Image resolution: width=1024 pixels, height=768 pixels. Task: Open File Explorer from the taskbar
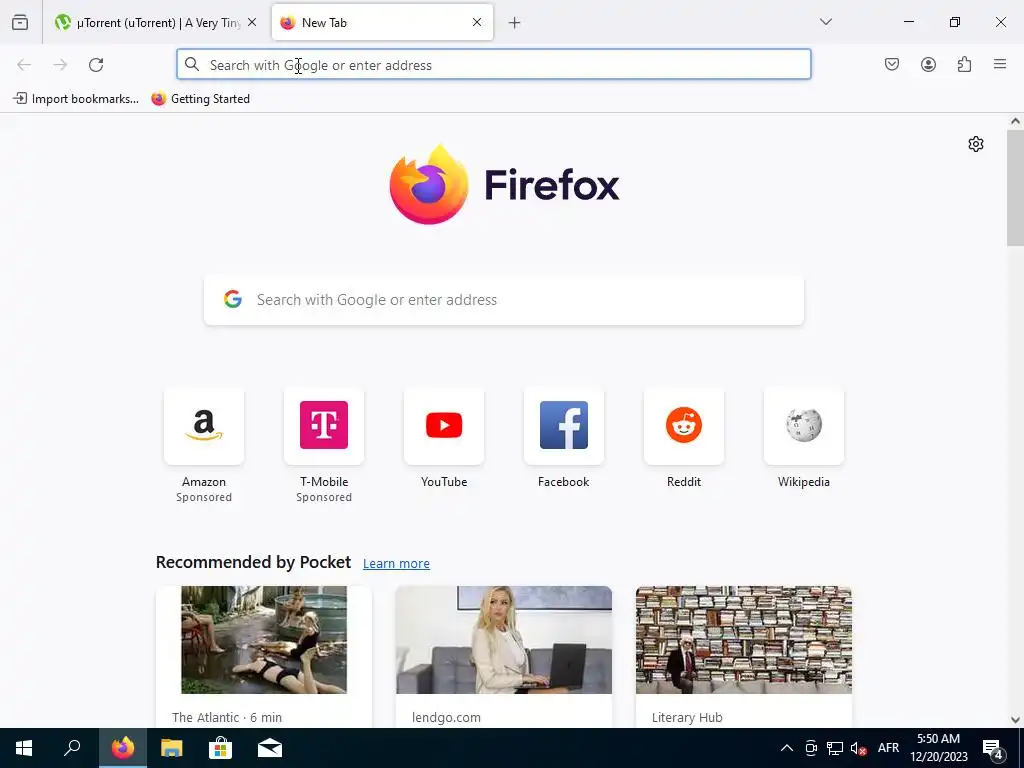(172, 748)
